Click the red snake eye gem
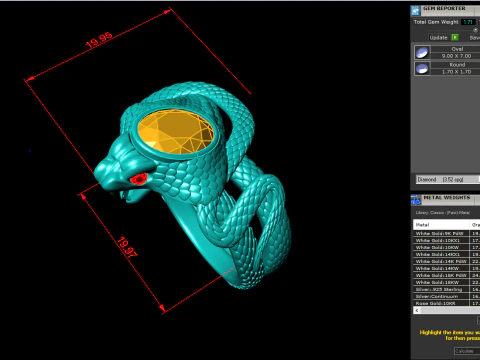Image resolution: width=480 pixels, height=360 pixels. pos(139,179)
